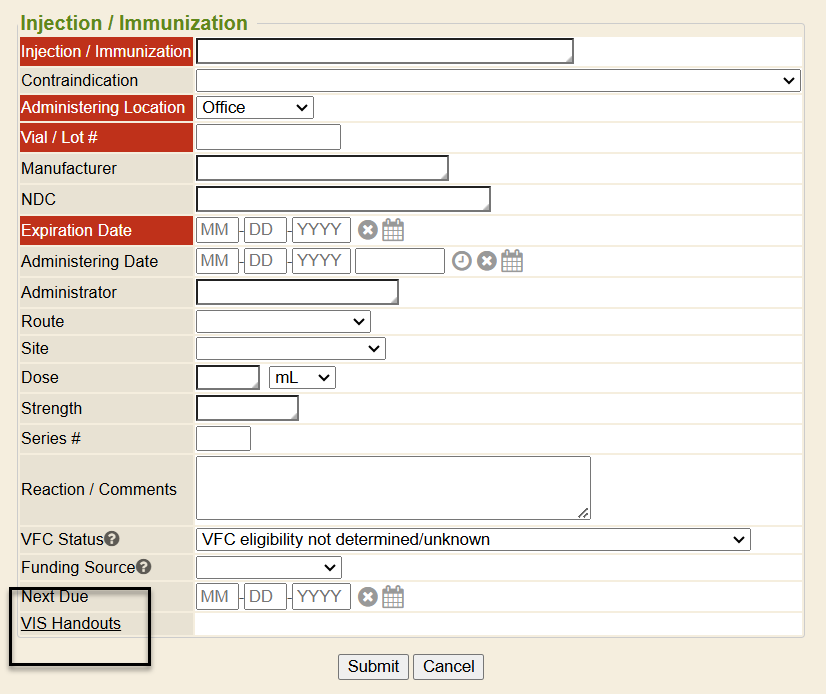
Task: Clear the Expiration Date field
Action: 368,230
